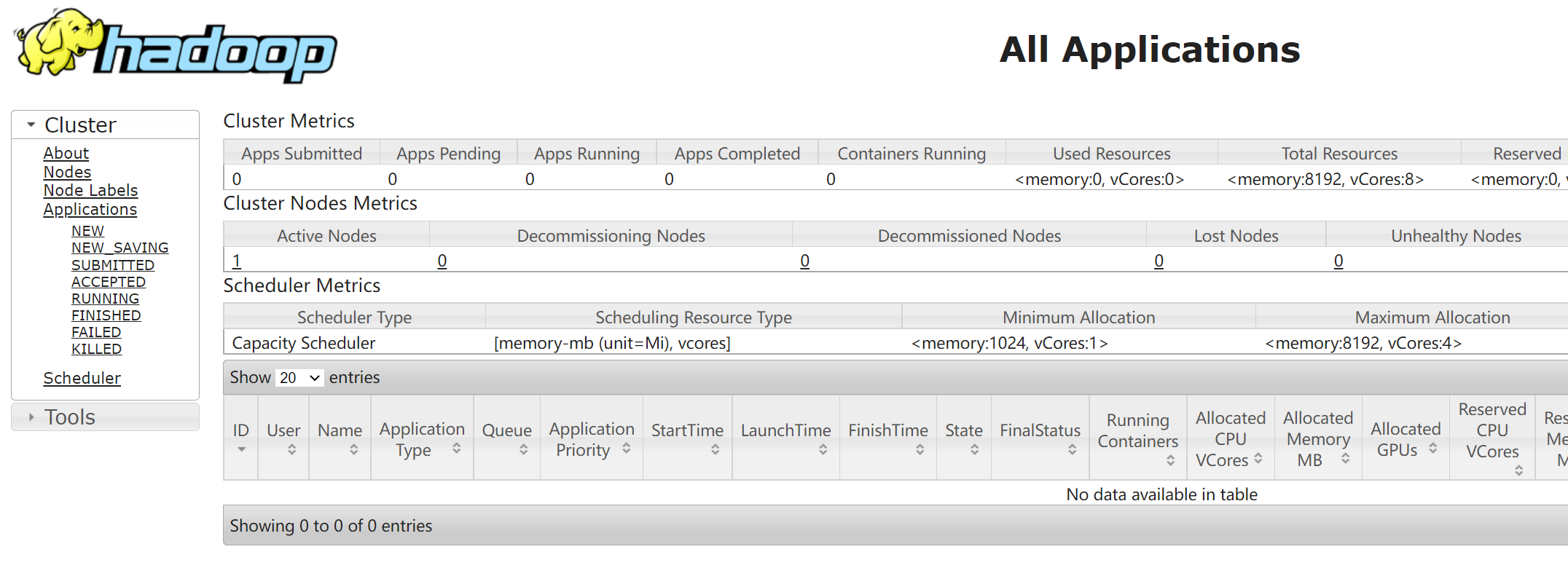
Task: Sort applications by Name column
Action: [340, 438]
